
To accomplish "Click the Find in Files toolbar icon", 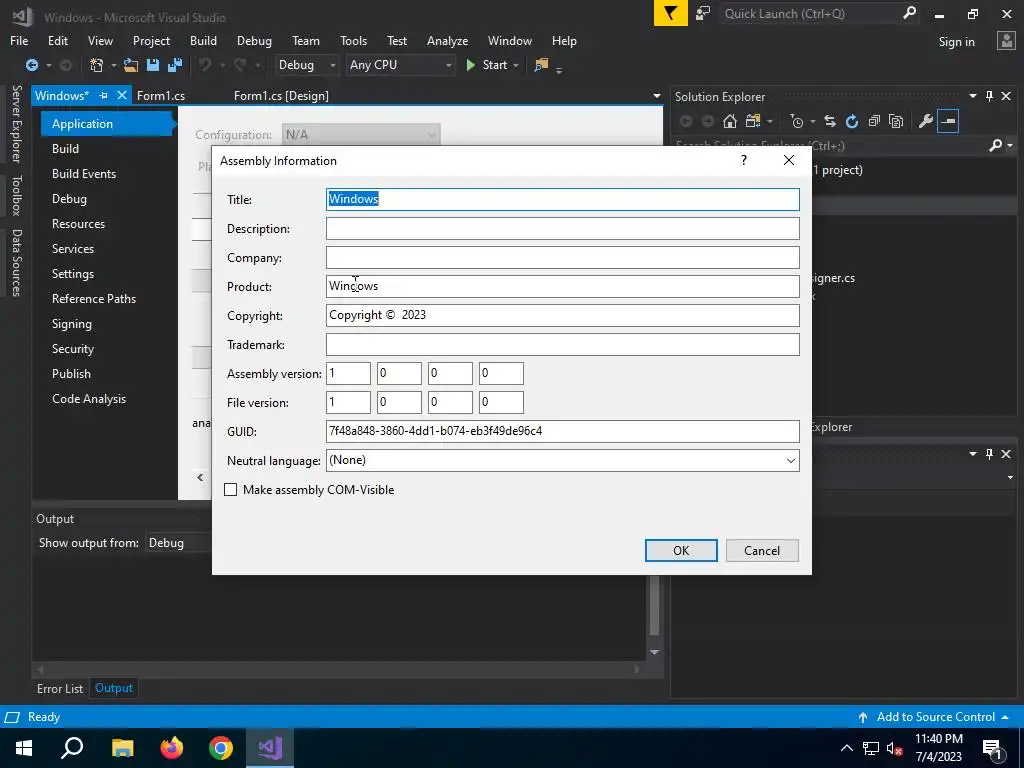I will [x=541, y=65].
